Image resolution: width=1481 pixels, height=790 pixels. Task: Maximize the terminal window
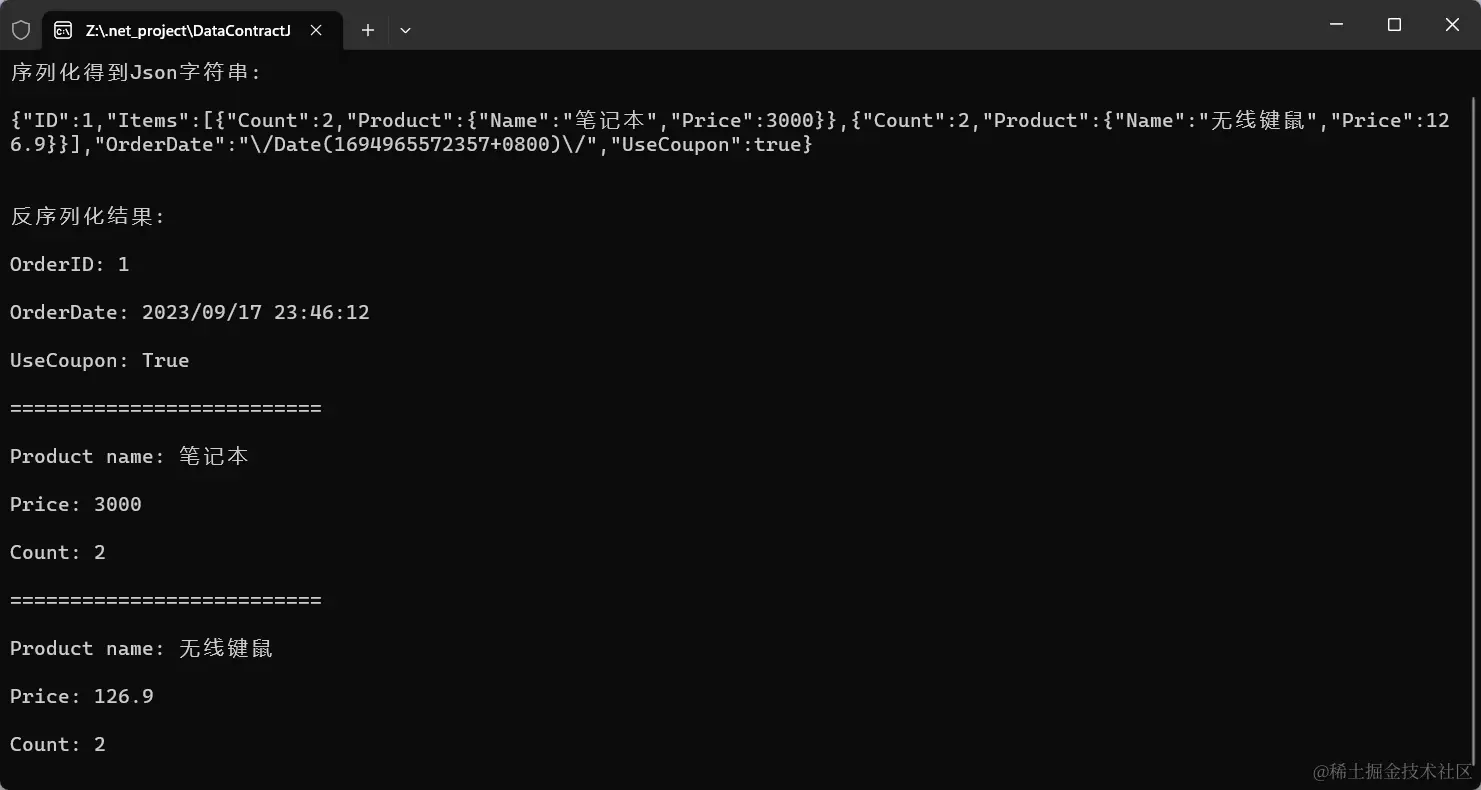pyautogui.click(x=1394, y=25)
